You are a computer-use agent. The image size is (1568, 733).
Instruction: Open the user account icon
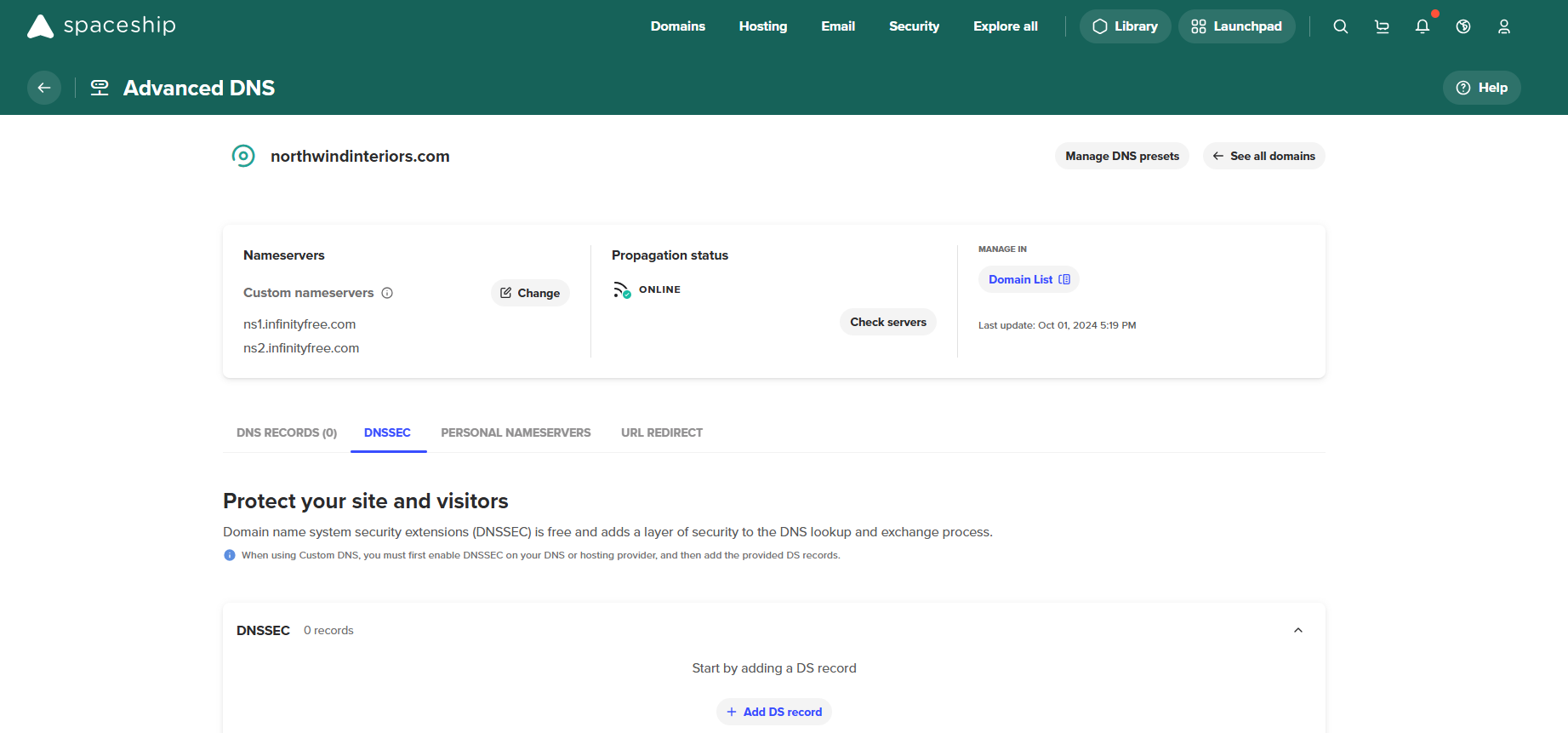[1503, 26]
